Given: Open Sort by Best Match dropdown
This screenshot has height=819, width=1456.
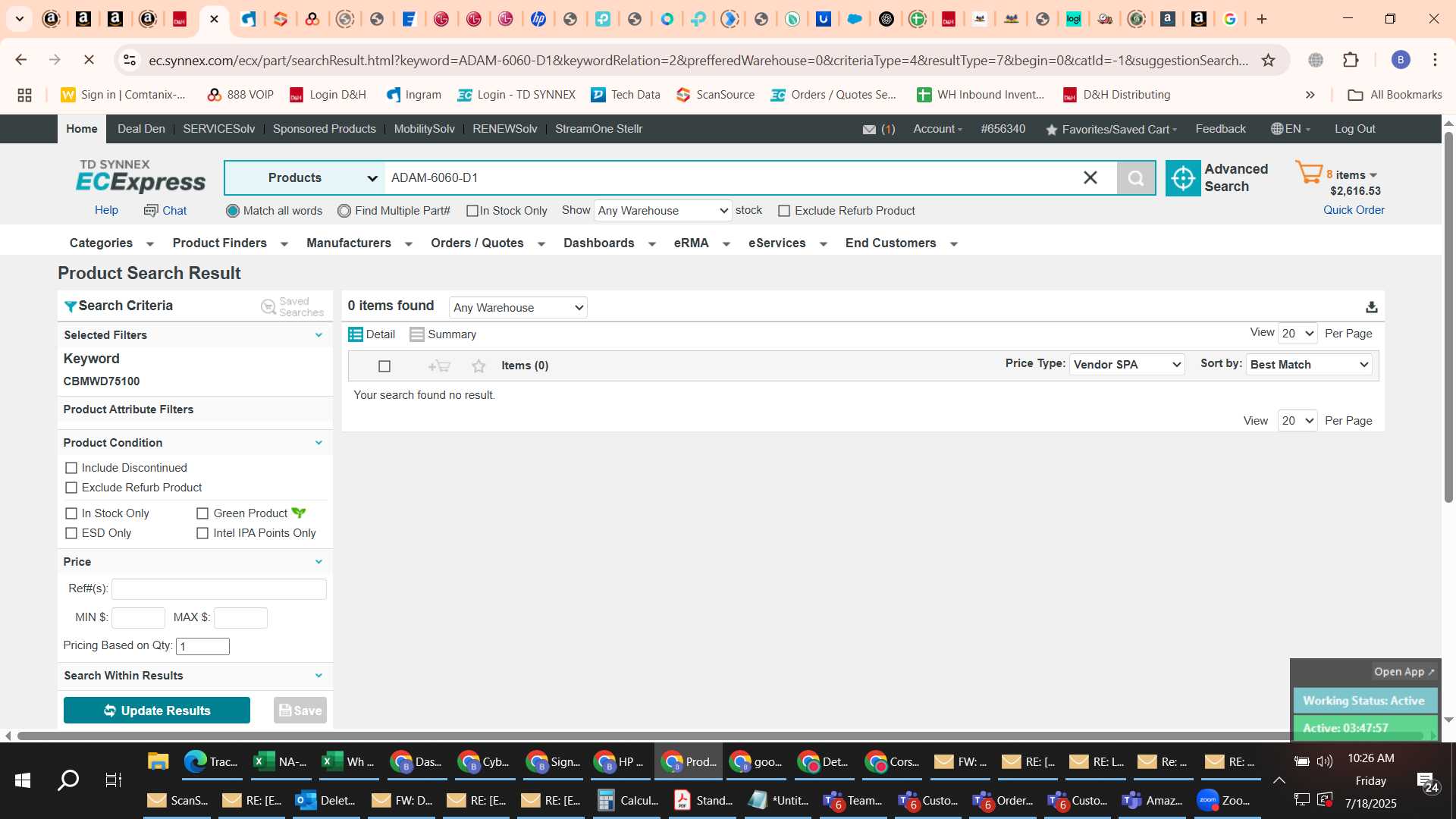Looking at the screenshot, I should tap(1309, 365).
